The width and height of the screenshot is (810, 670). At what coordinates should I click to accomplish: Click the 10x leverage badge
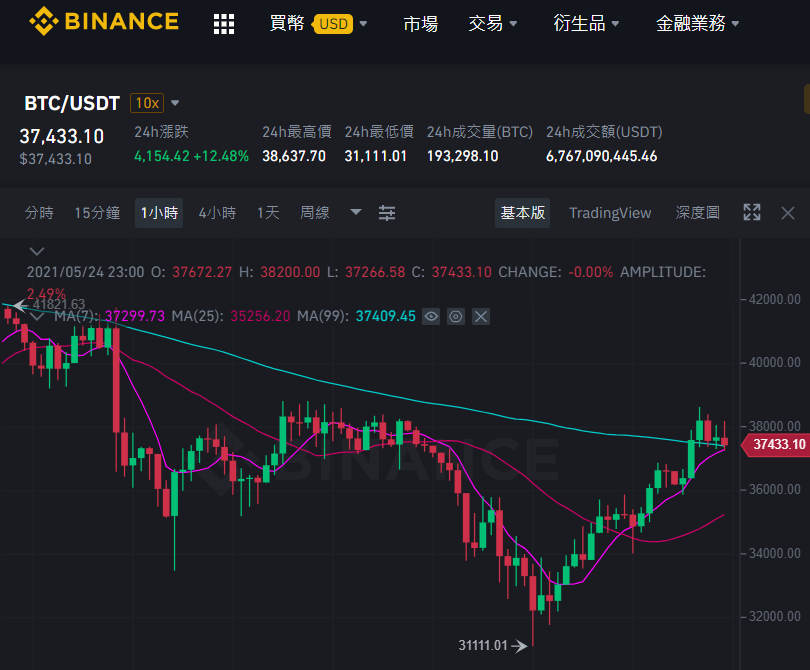(147, 103)
